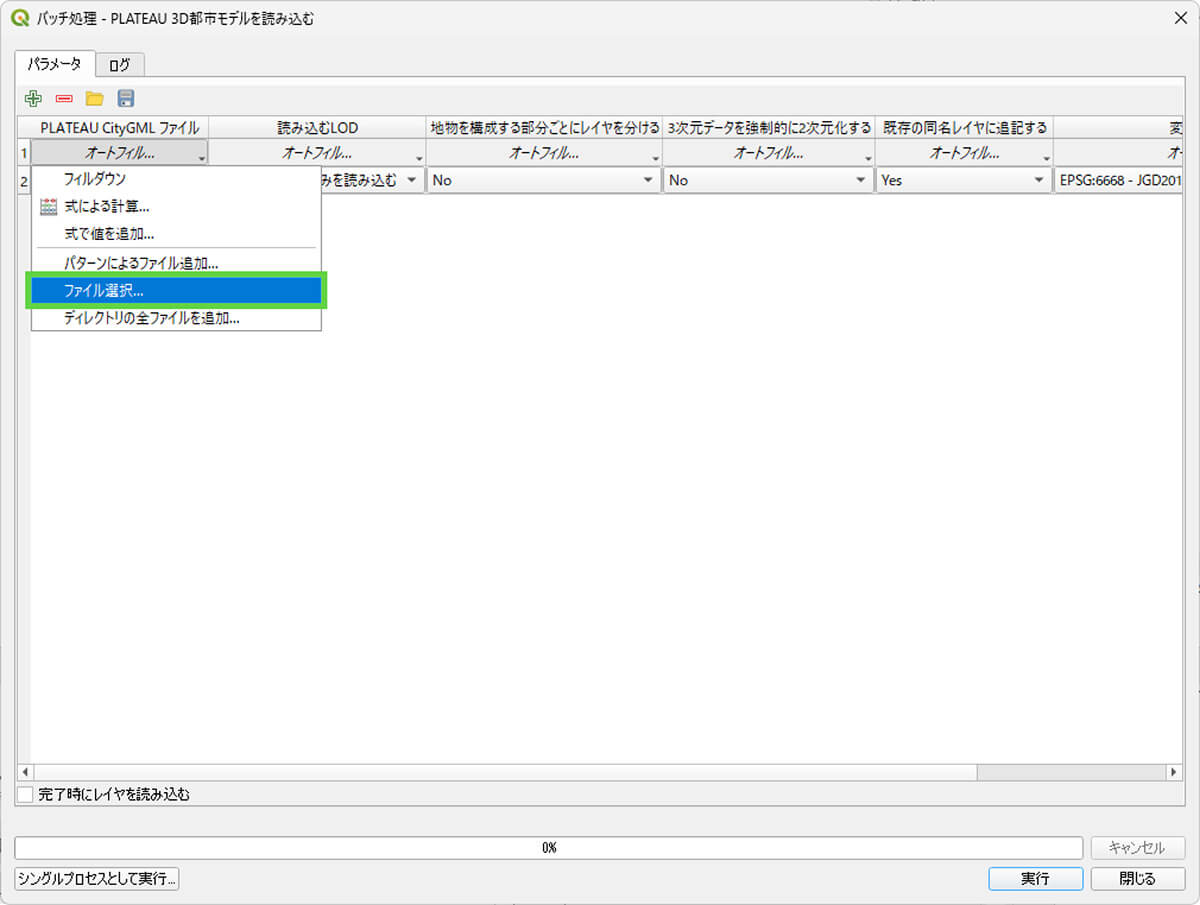Open オートフィル dropdown under 既存の同名レイヤに追記する

click(964, 153)
